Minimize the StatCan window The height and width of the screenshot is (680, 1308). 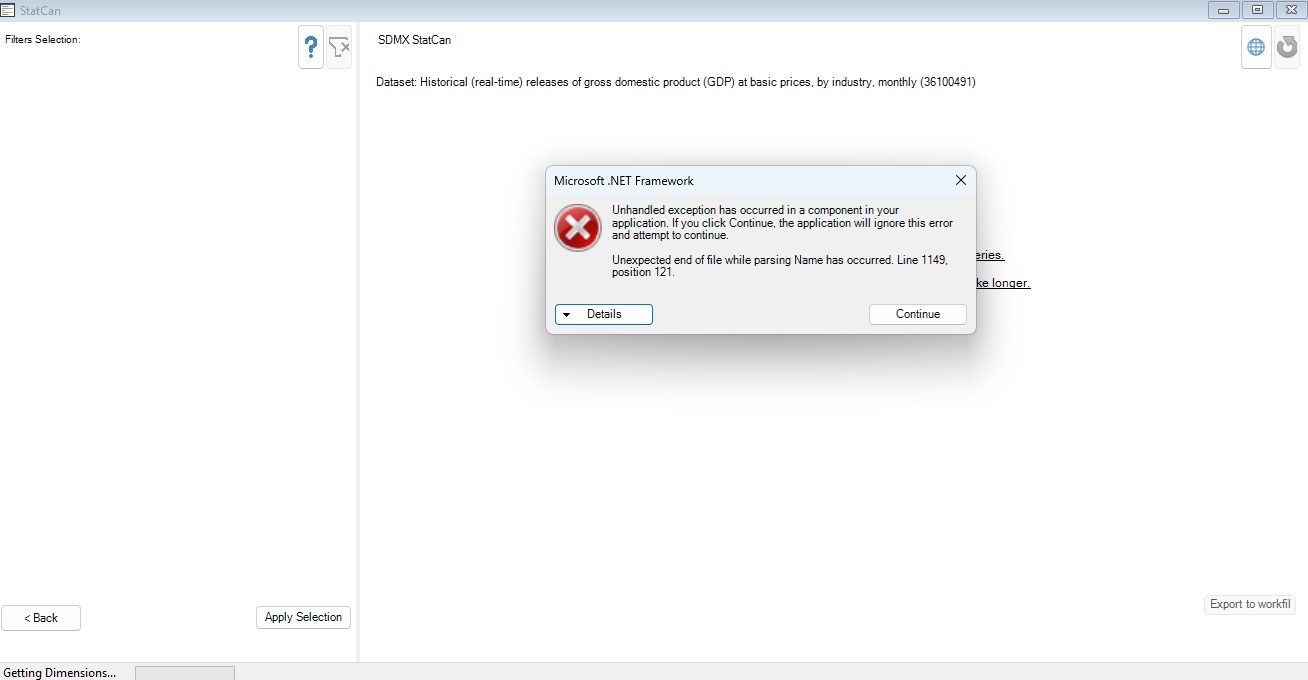(1224, 10)
